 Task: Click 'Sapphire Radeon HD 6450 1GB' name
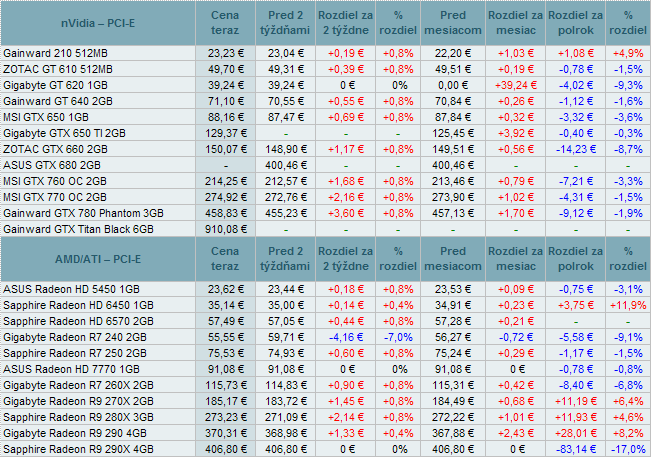[78, 305]
